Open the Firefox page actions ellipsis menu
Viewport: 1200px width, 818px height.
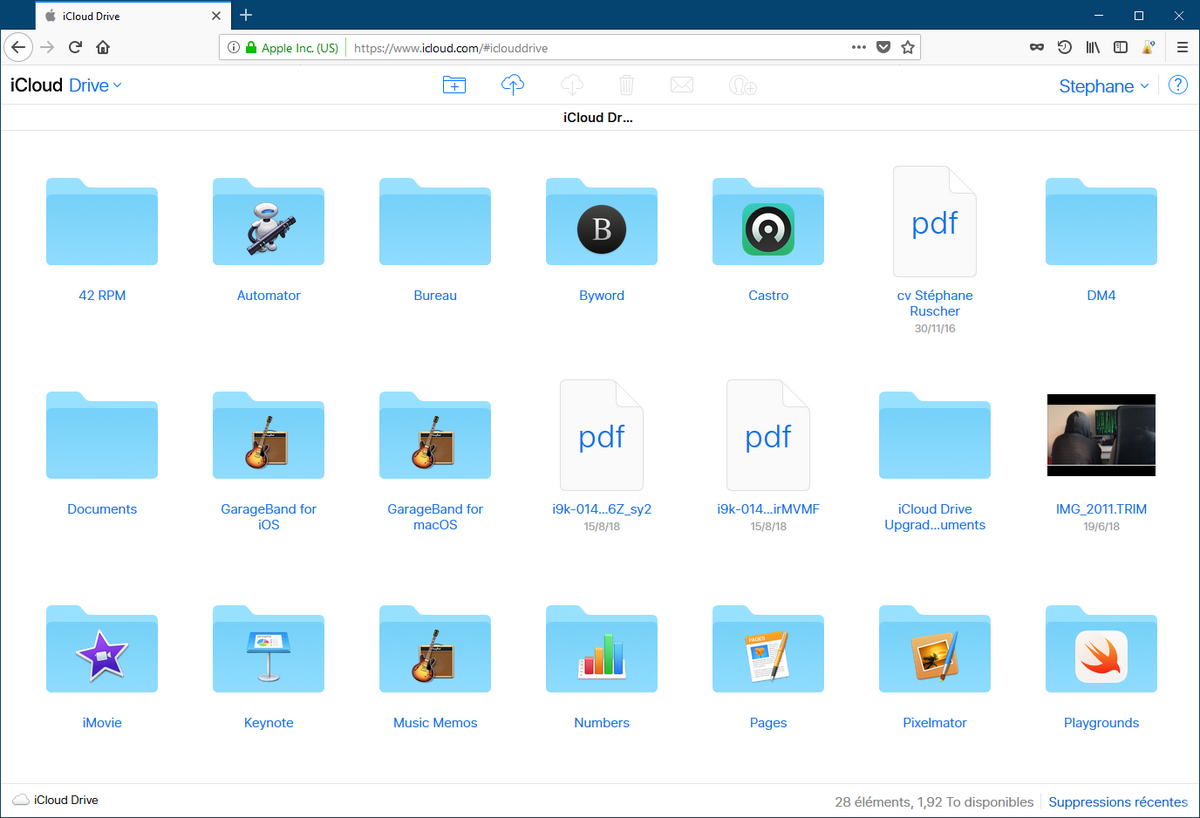[x=859, y=47]
